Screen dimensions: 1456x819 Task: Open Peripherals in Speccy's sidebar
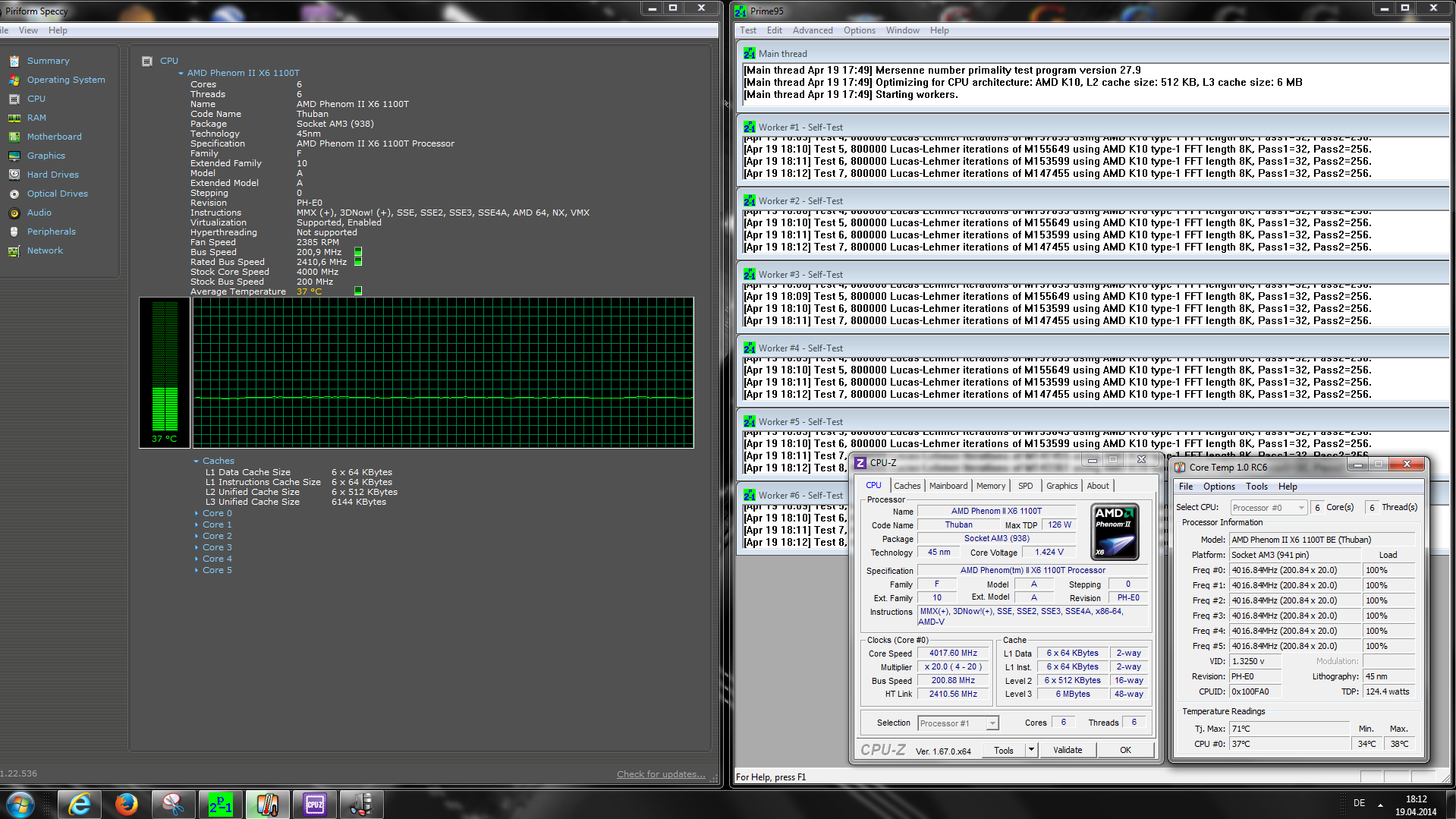pyautogui.click(x=52, y=232)
